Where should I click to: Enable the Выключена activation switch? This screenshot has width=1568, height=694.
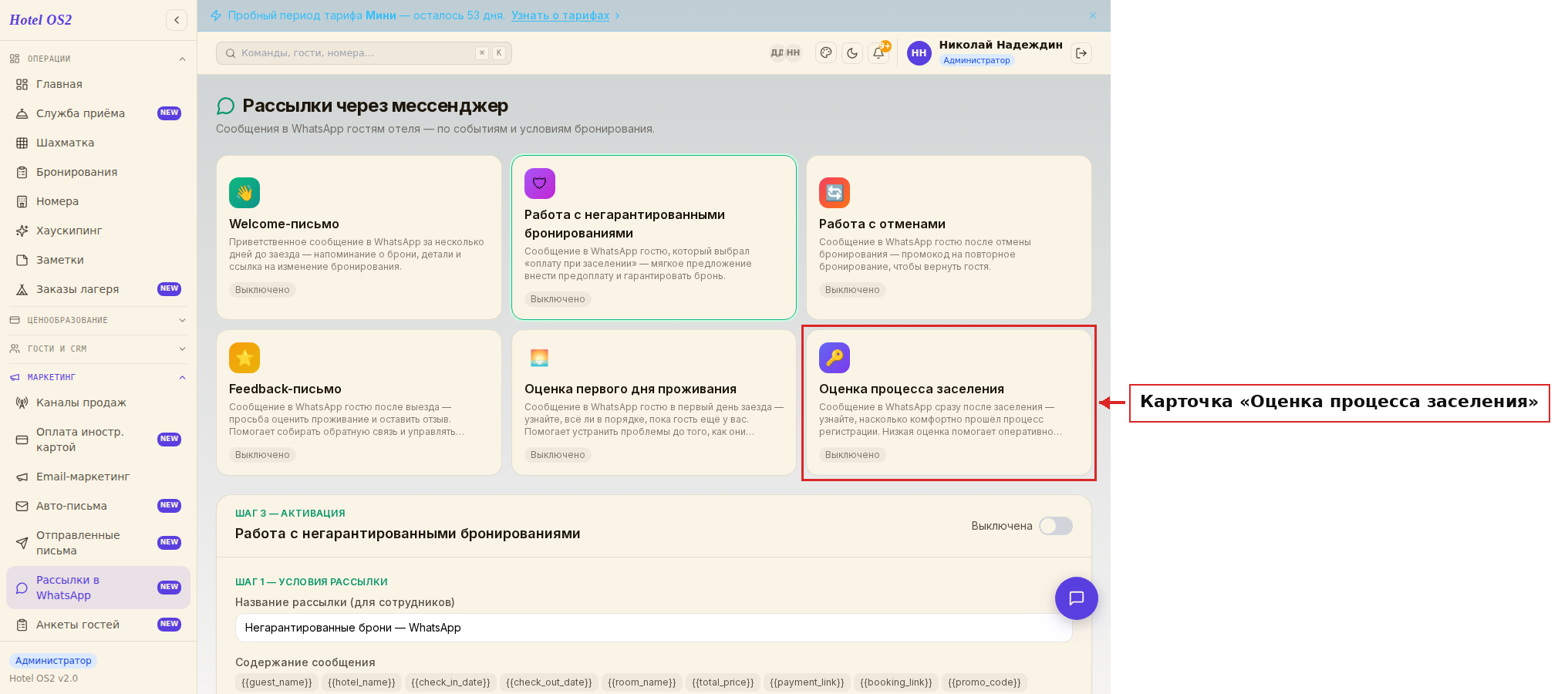tap(1055, 526)
